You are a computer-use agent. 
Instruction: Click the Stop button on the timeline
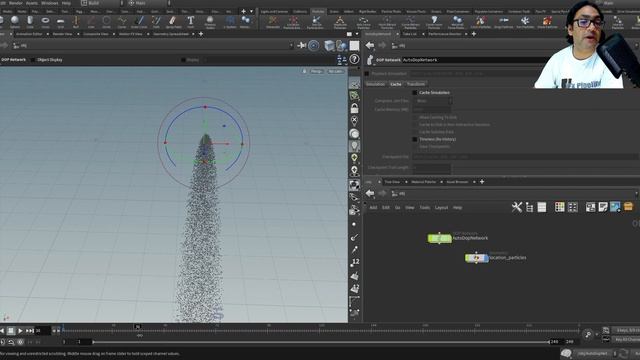11,331
